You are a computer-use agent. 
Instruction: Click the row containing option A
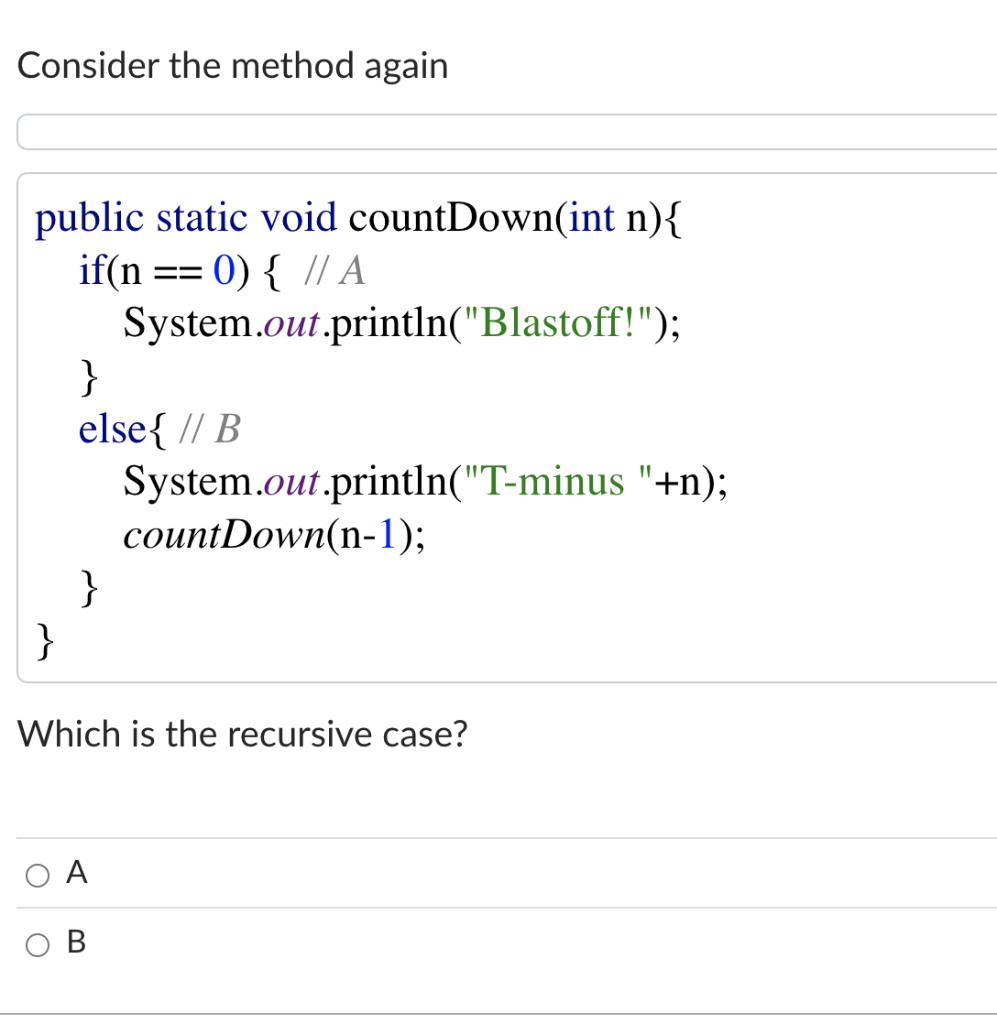tap(400, 873)
